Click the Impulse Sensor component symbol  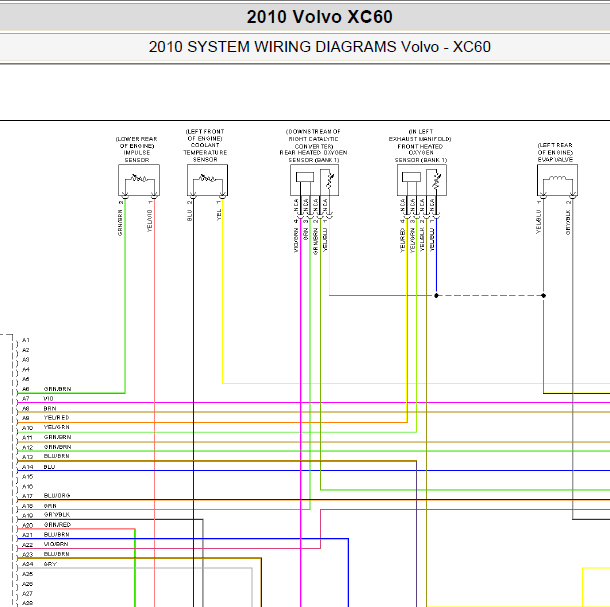pos(139,180)
